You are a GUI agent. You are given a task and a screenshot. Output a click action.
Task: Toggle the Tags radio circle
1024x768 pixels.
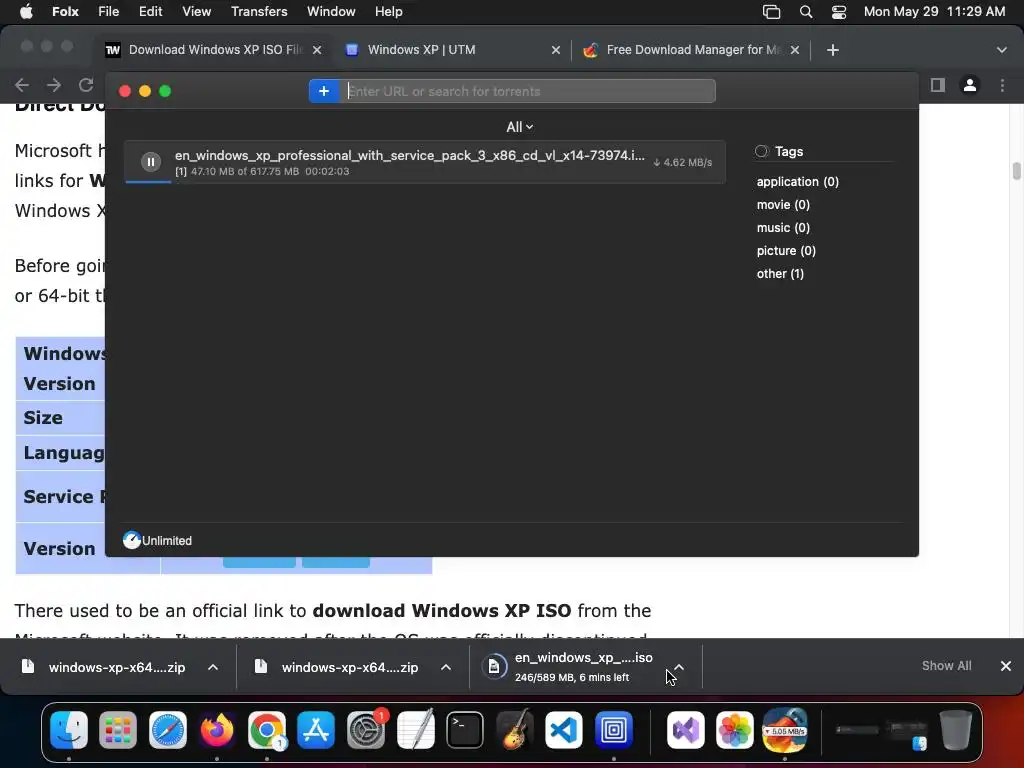click(x=761, y=152)
